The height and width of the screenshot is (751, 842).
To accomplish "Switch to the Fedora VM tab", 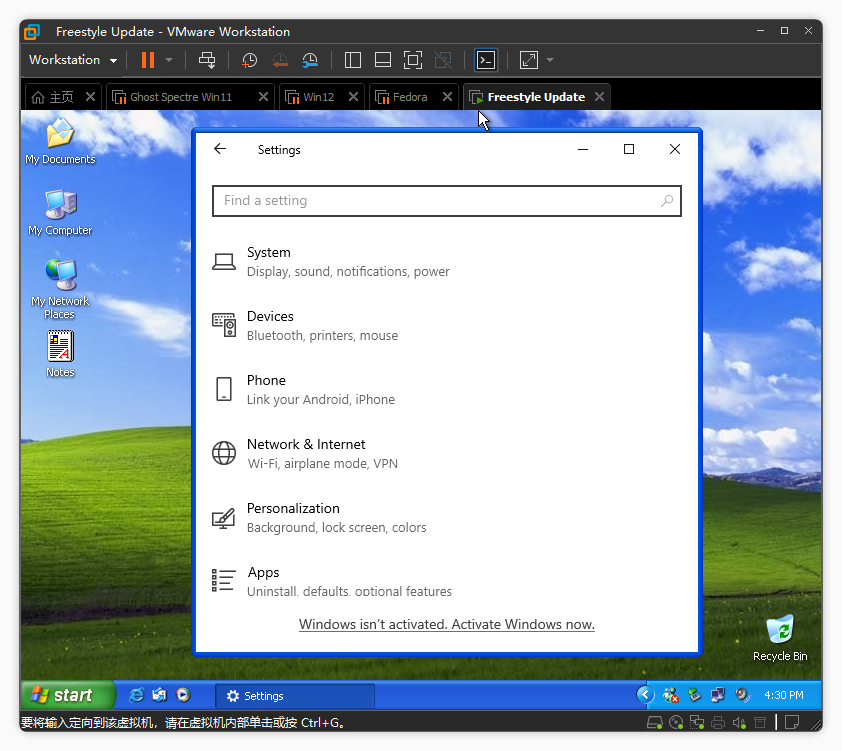I will 409,97.
